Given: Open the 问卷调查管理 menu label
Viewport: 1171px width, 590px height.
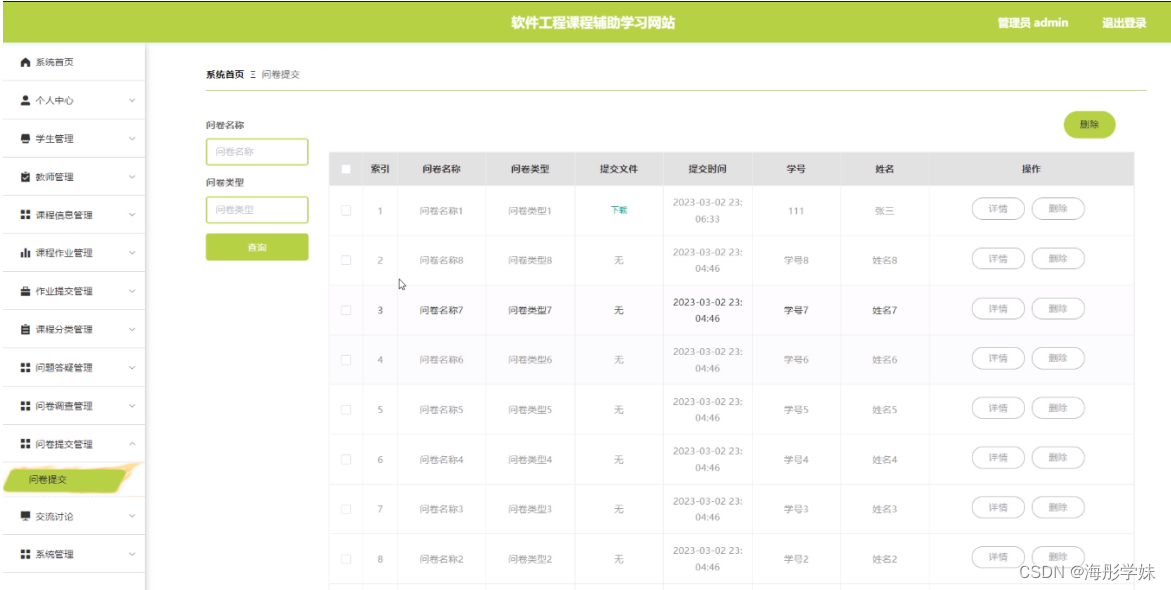Looking at the screenshot, I should click(64, 406).
